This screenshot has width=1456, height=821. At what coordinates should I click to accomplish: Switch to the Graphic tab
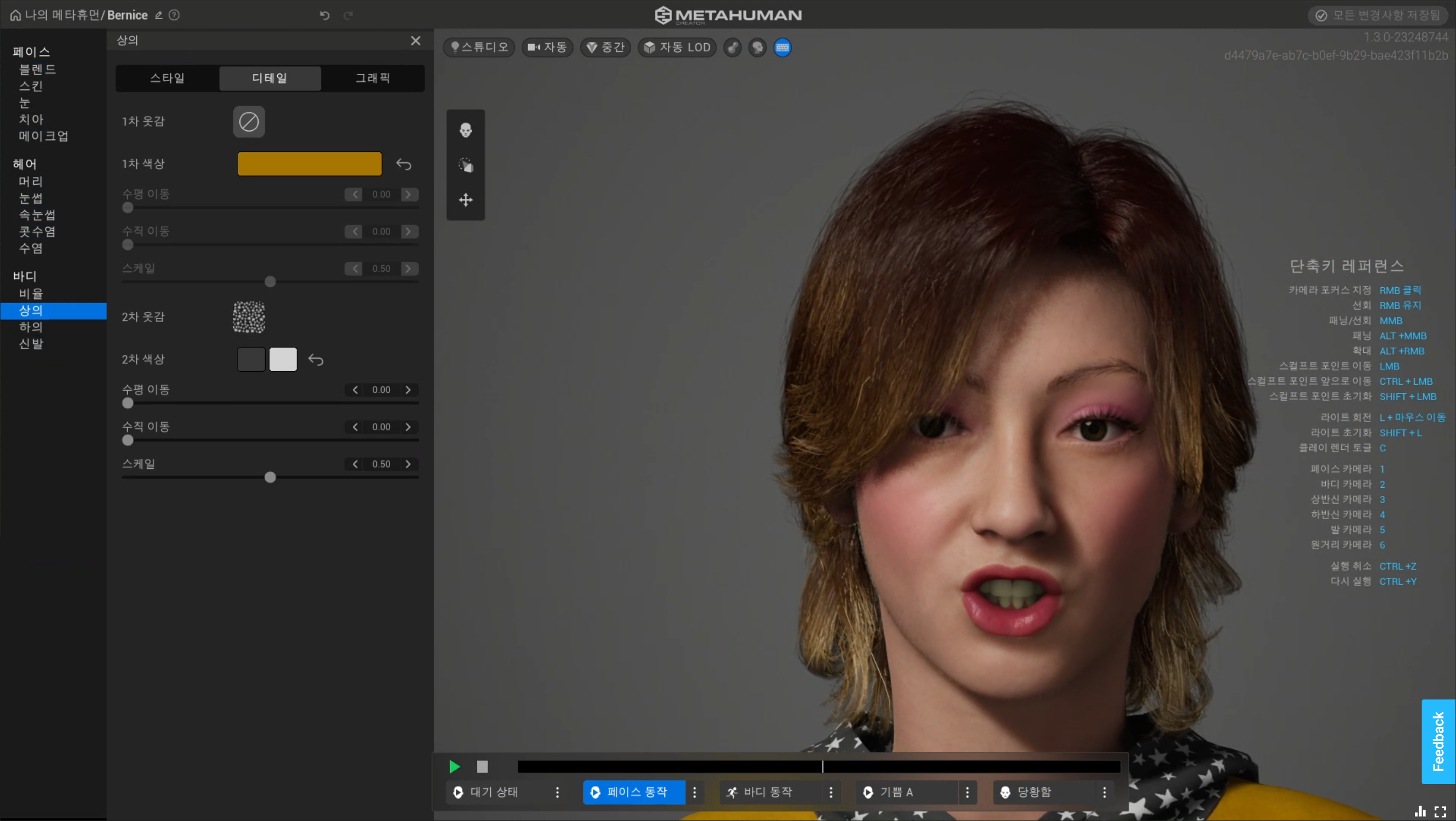tap(373, 78)
